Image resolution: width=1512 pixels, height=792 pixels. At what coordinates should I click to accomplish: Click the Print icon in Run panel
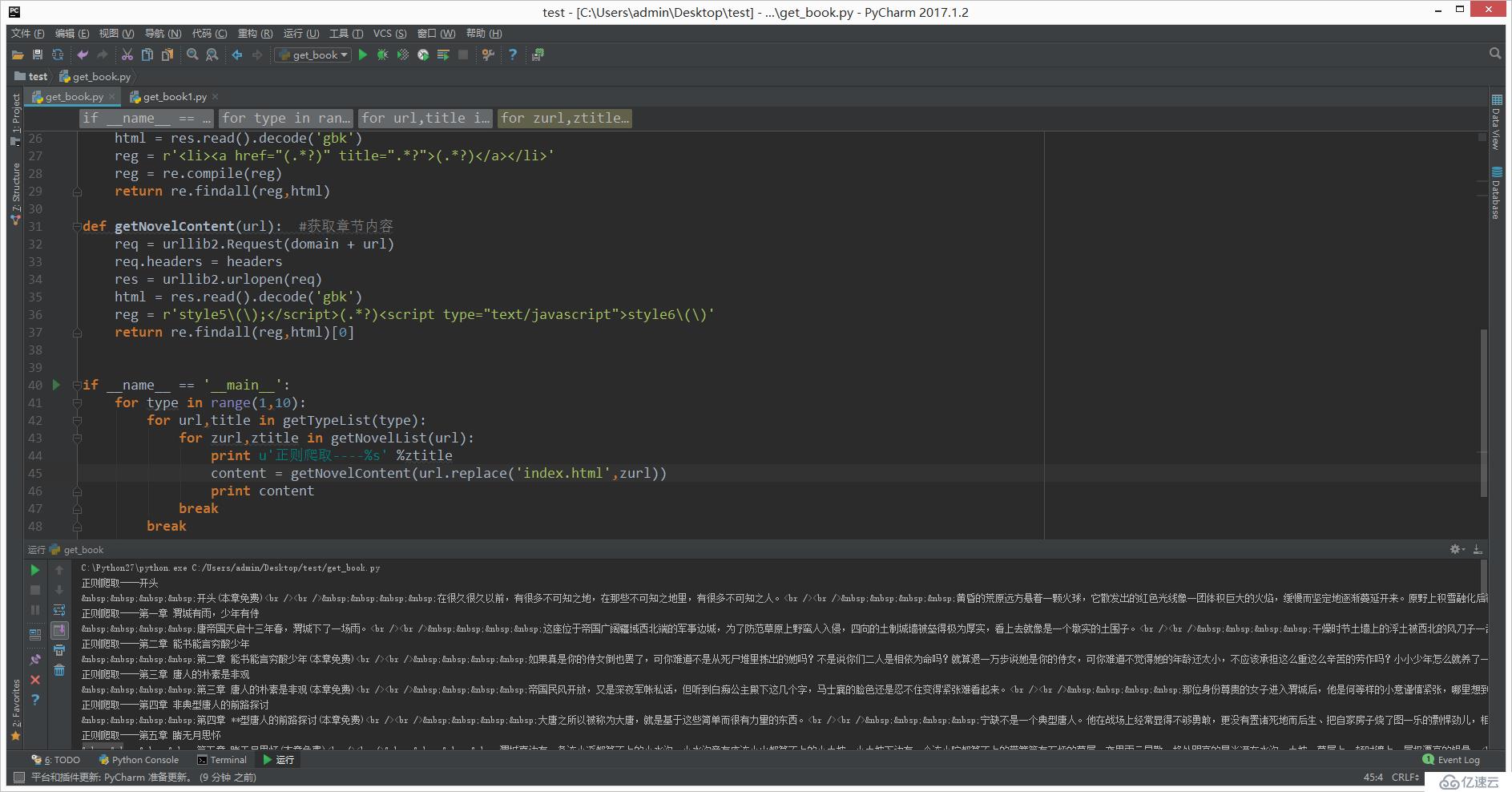(58, 650)
